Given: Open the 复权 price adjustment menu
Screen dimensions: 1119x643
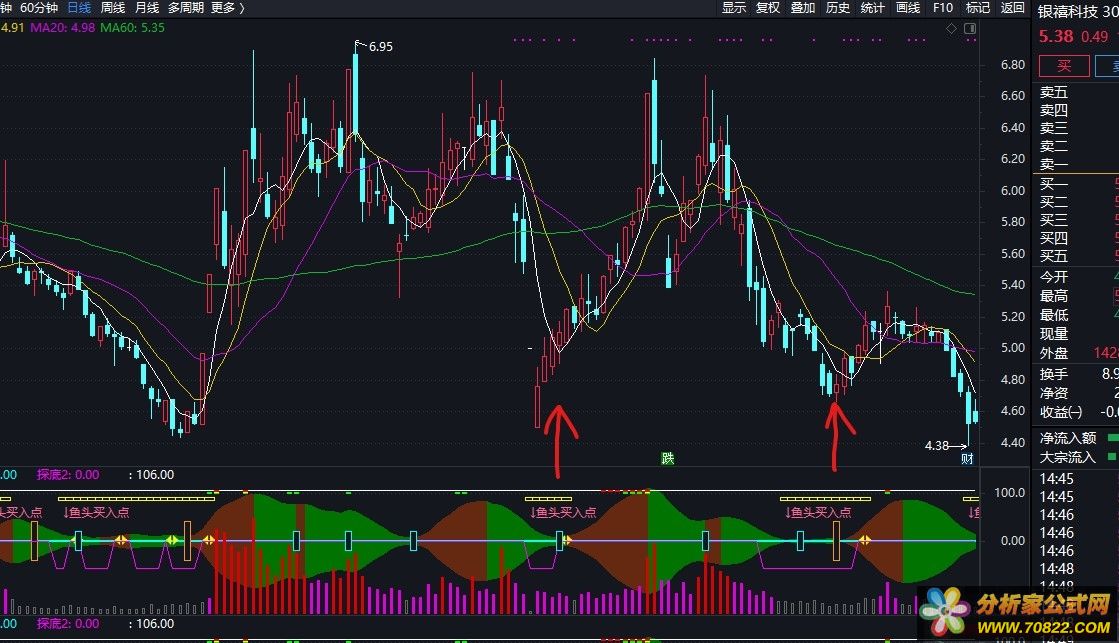Looking at the screenshot, I should click(768, 8).
